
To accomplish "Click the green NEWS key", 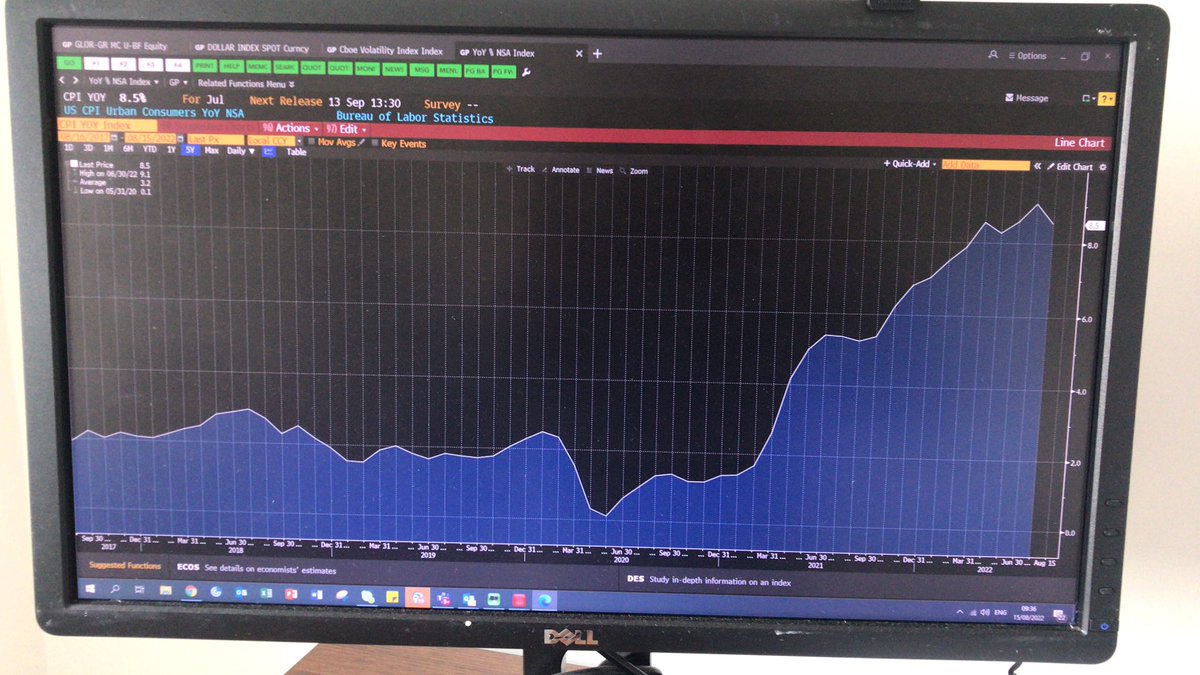I will coord(394,70).
